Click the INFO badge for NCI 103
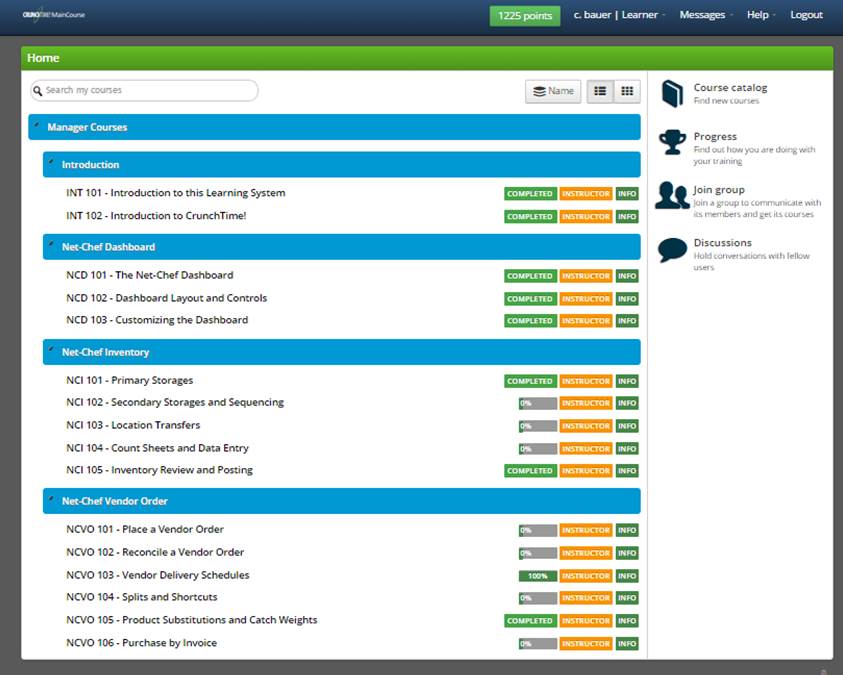 [627, 426]
